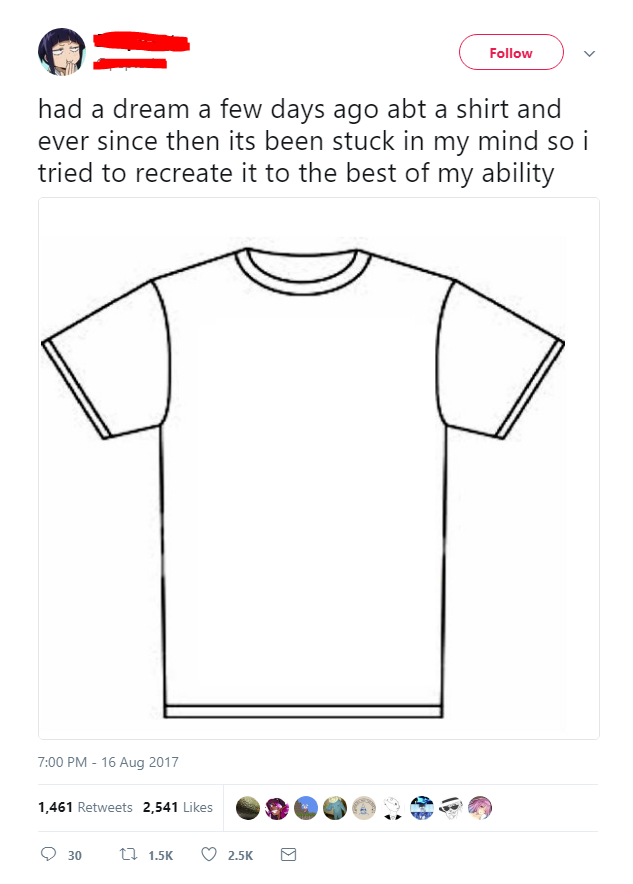Click the envelope direct message icon
633x884 pixels.
coord(289,855)
